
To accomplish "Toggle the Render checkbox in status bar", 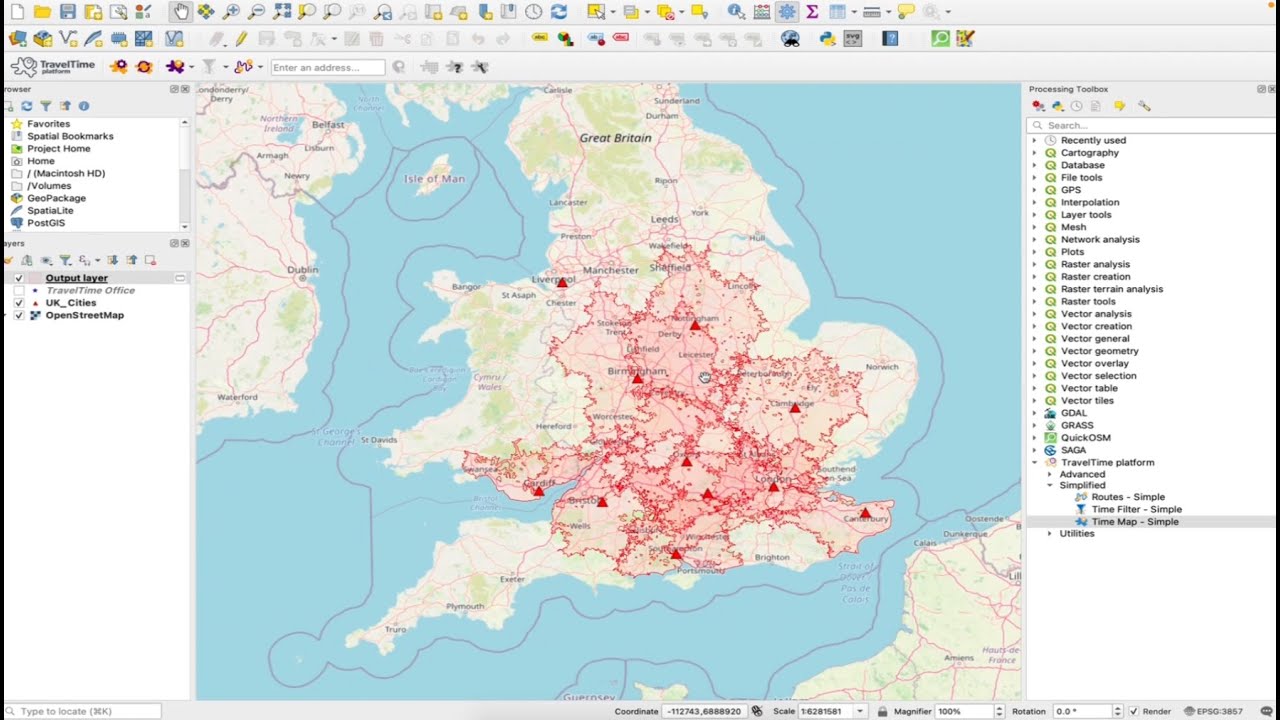I will point(1133,711).
